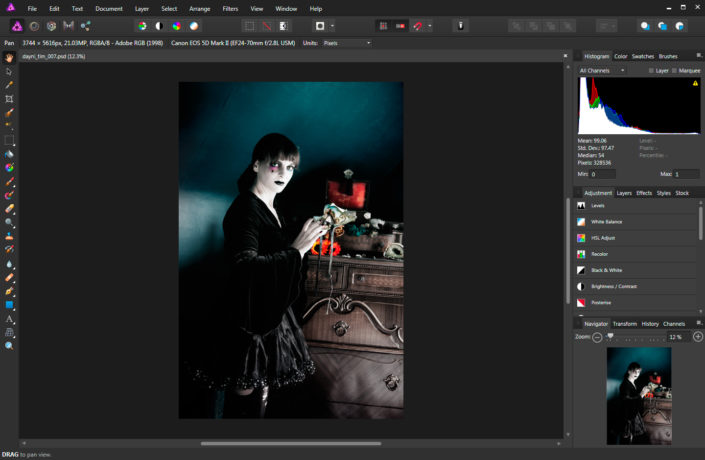Select the Blur droplet tool
Viewport: 705px width, 460px height.
point(9,264)
